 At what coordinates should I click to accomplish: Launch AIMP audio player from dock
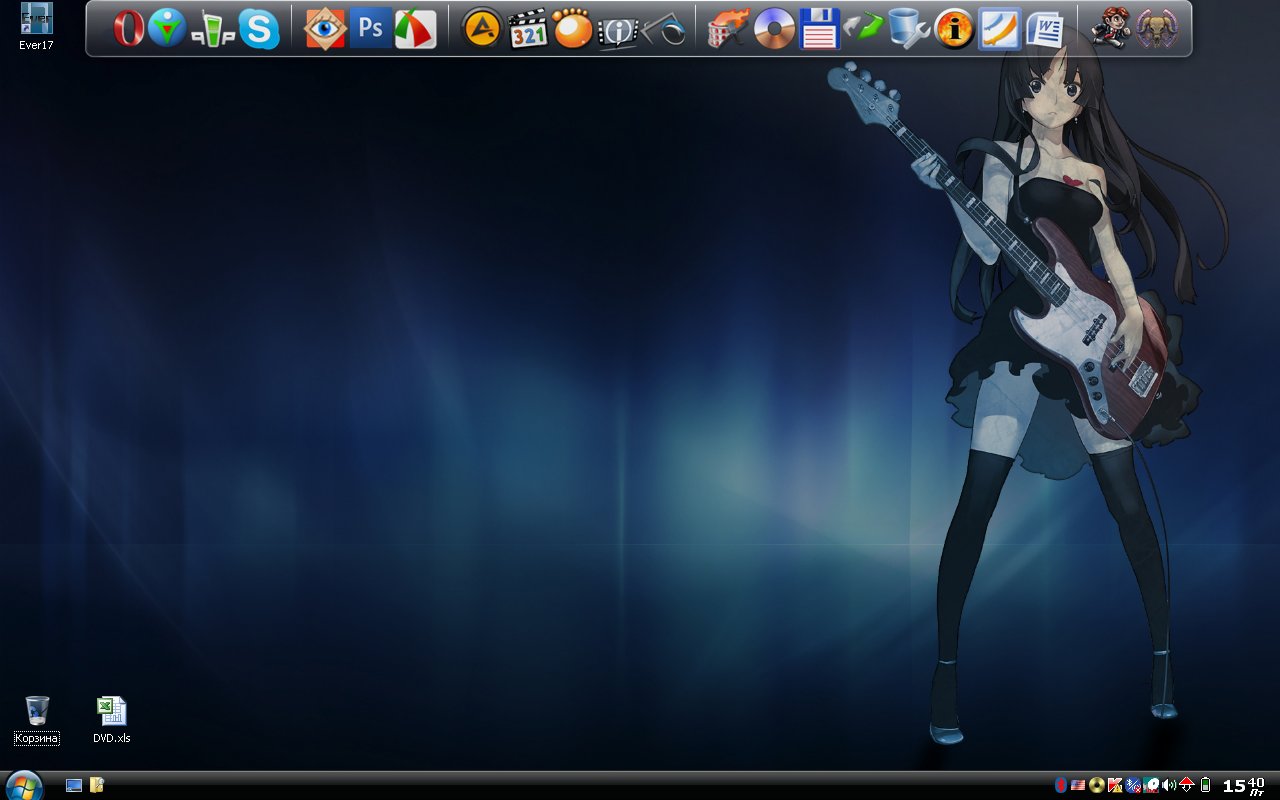[482, 28]
